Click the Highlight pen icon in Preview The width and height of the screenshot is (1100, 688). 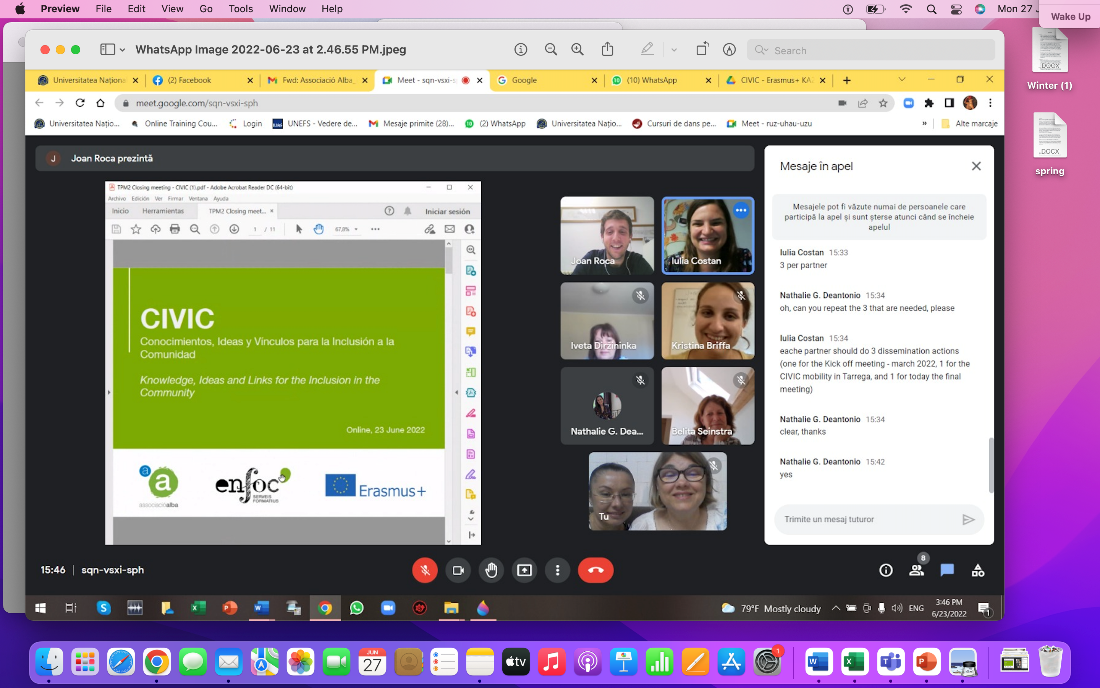pos(648,50)
